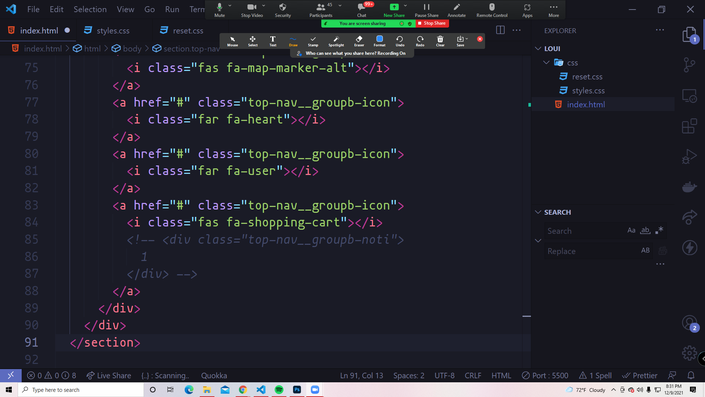Image resolution: width=705 pixels, height=397 pixels.
Task: Open Save annotation dropdown arrow
Action: coord(467,39)
